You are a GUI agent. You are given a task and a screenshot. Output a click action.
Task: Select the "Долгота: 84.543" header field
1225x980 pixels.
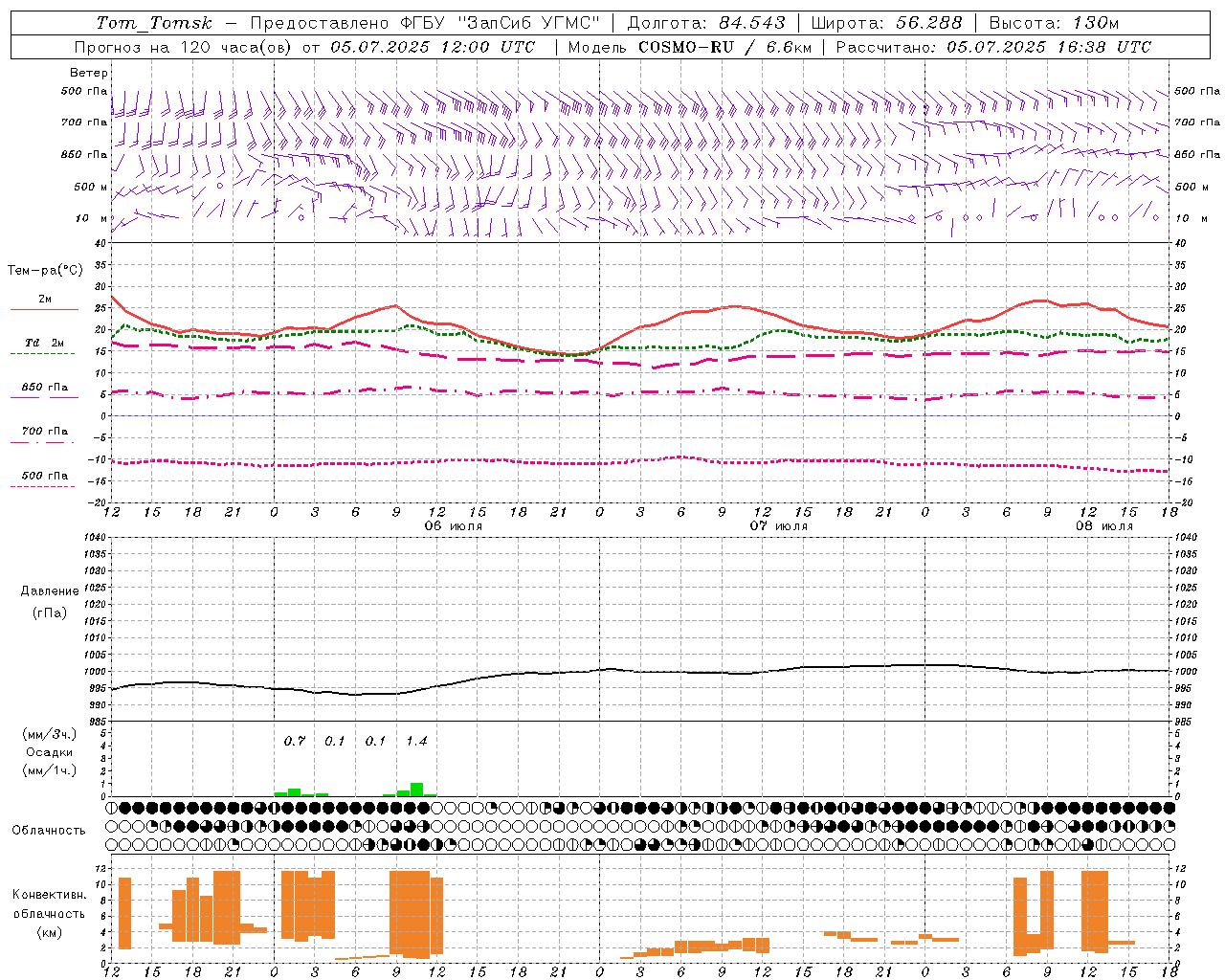[x=706, y=23]
